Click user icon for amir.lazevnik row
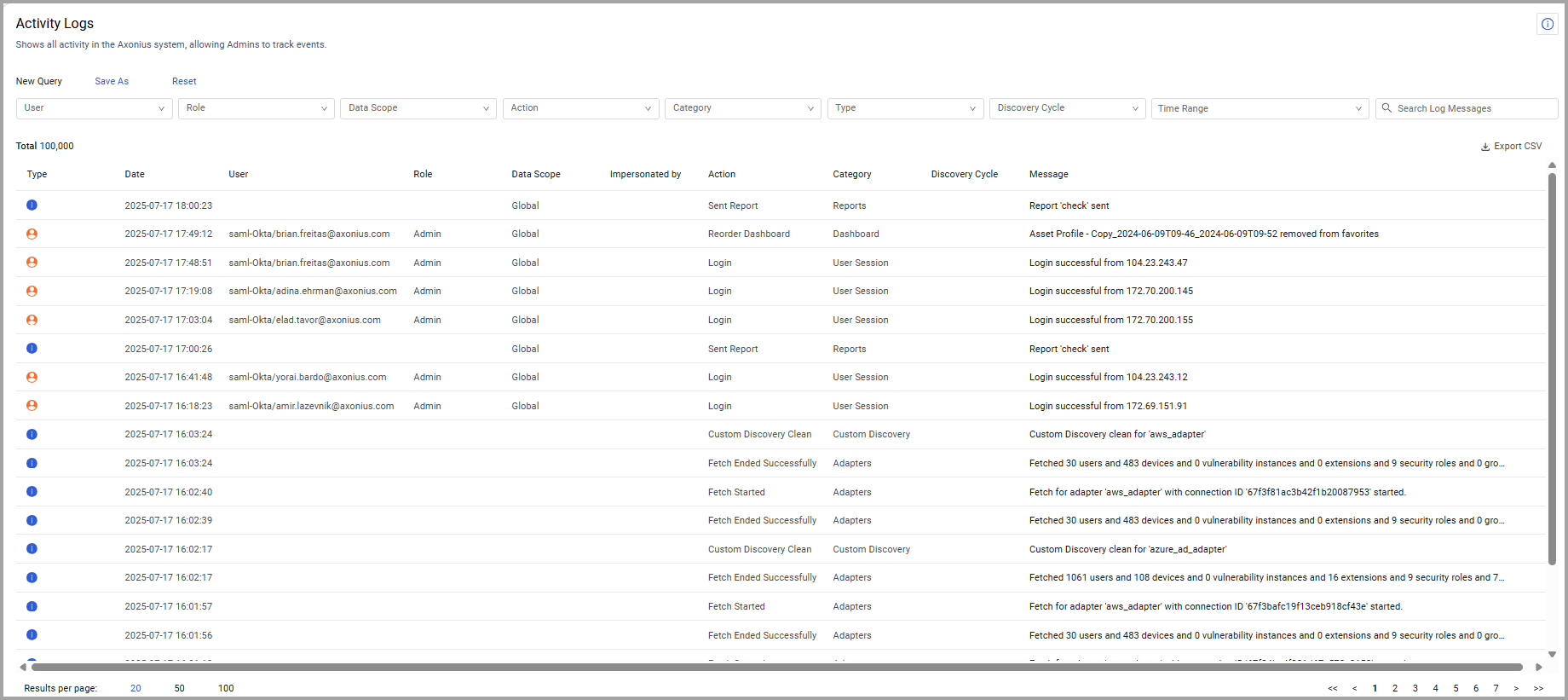 point(32,406)
